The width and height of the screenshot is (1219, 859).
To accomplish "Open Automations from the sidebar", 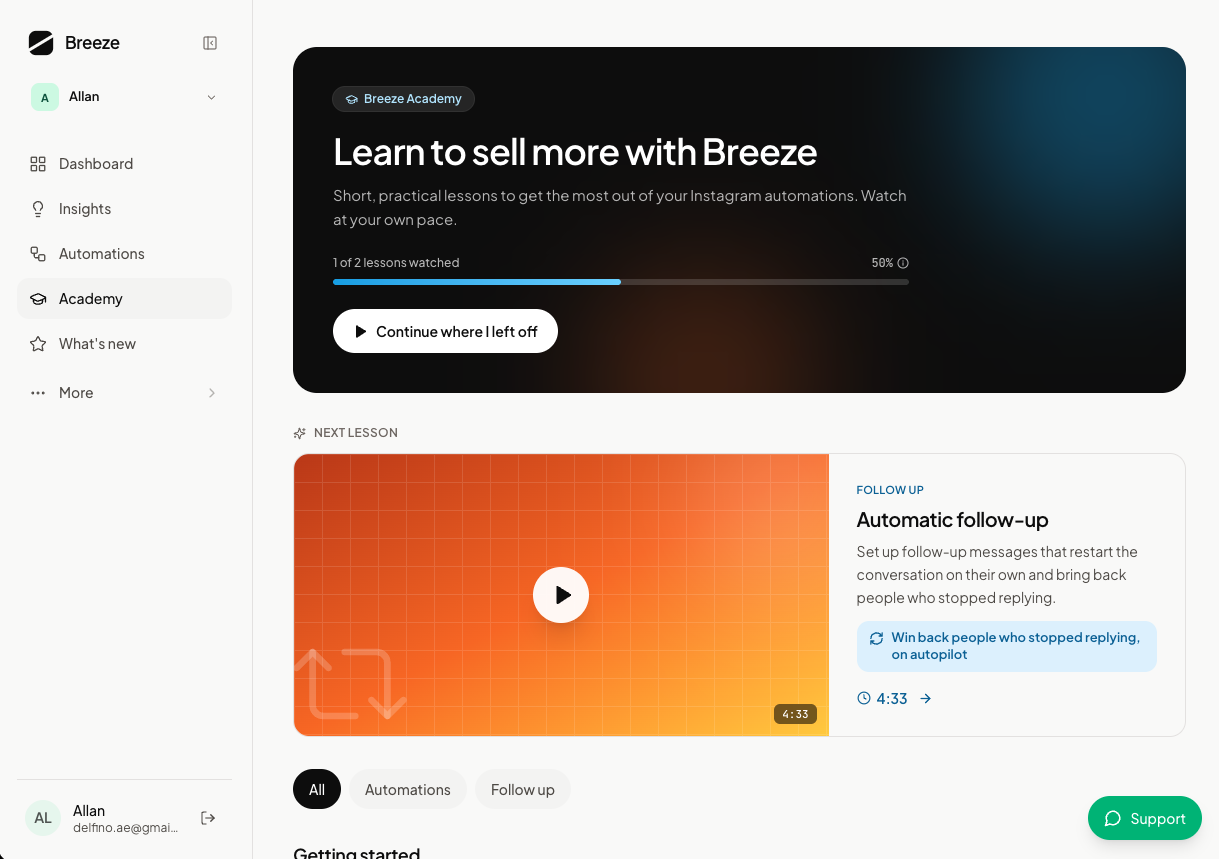I will point(124,254).
